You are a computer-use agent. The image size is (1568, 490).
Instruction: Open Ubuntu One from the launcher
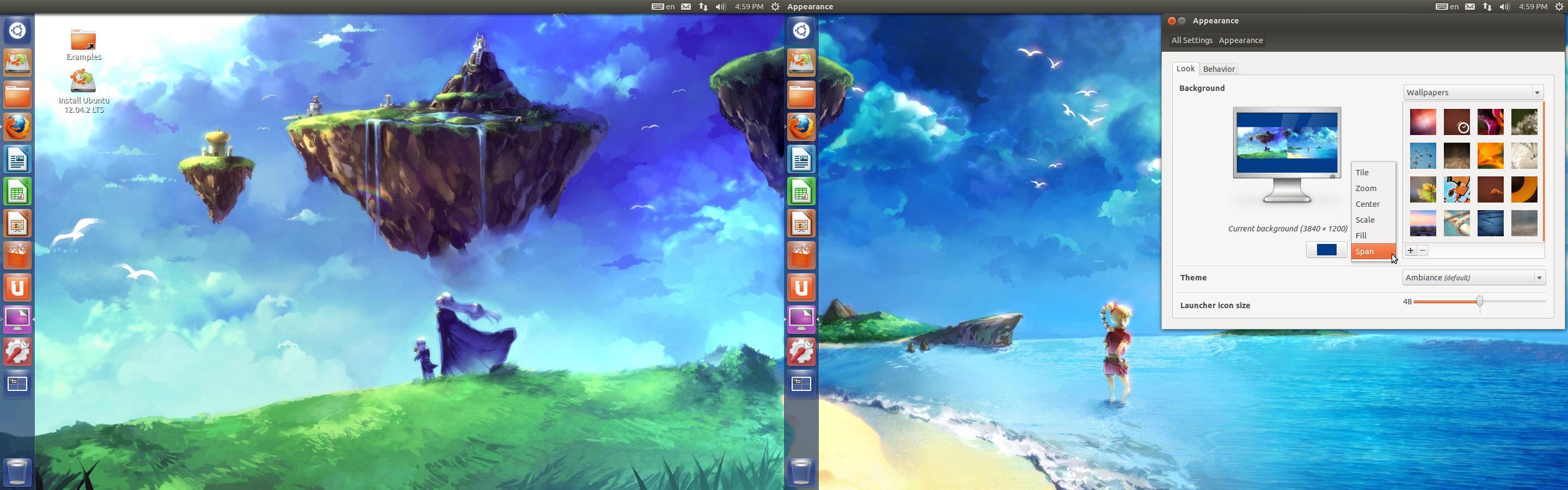pos(17,287)
